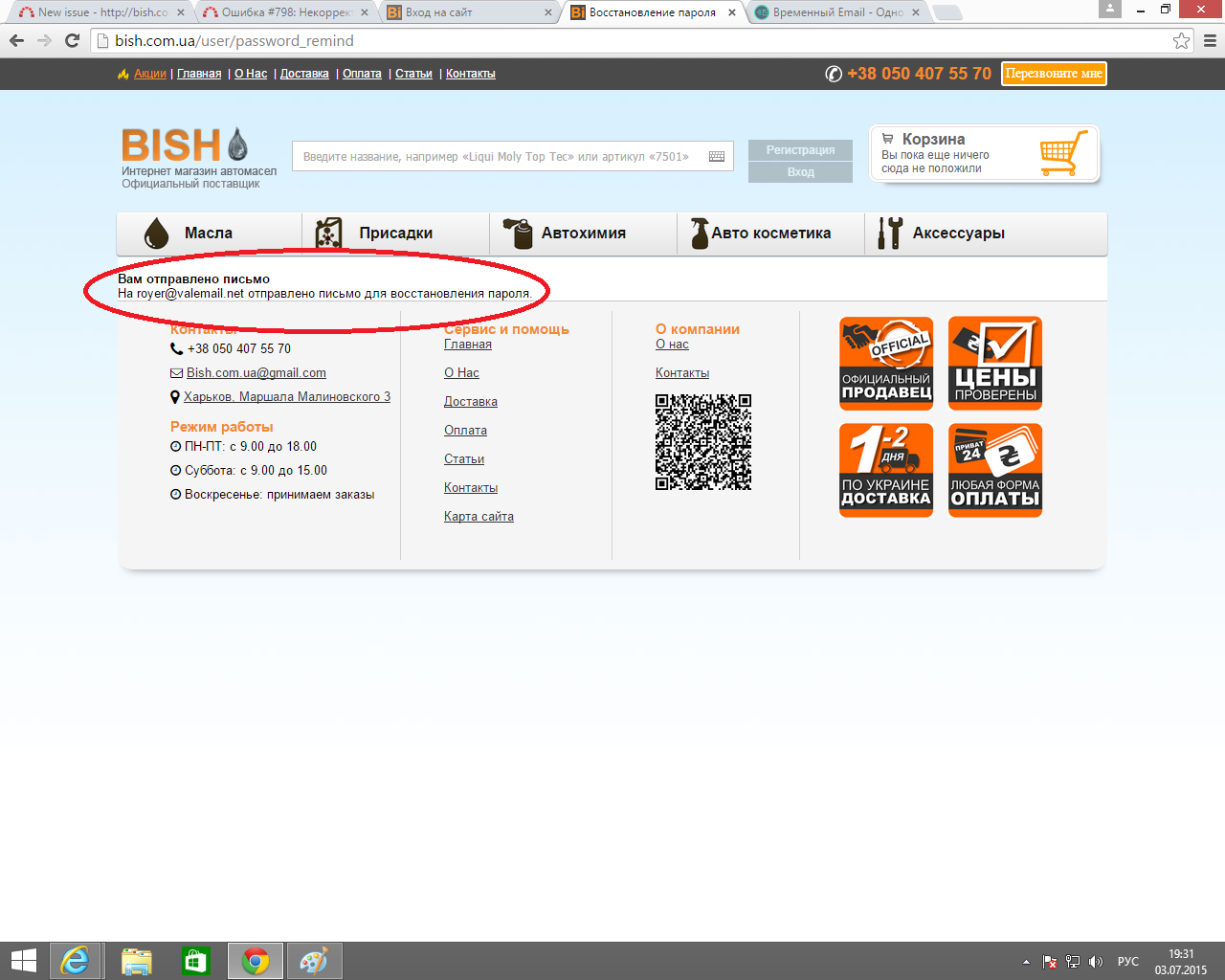
Task: Click the Ukraine delivery badge
Action: 886,470
